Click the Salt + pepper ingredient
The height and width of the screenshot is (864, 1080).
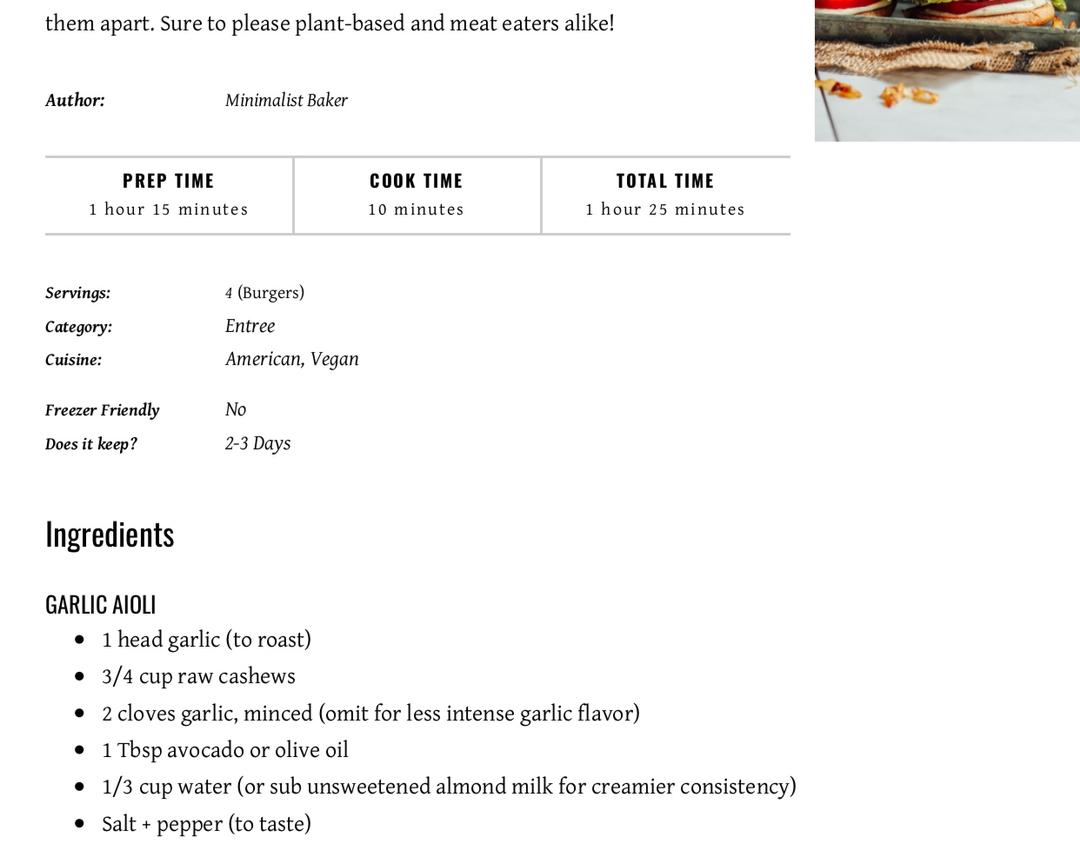206,824
